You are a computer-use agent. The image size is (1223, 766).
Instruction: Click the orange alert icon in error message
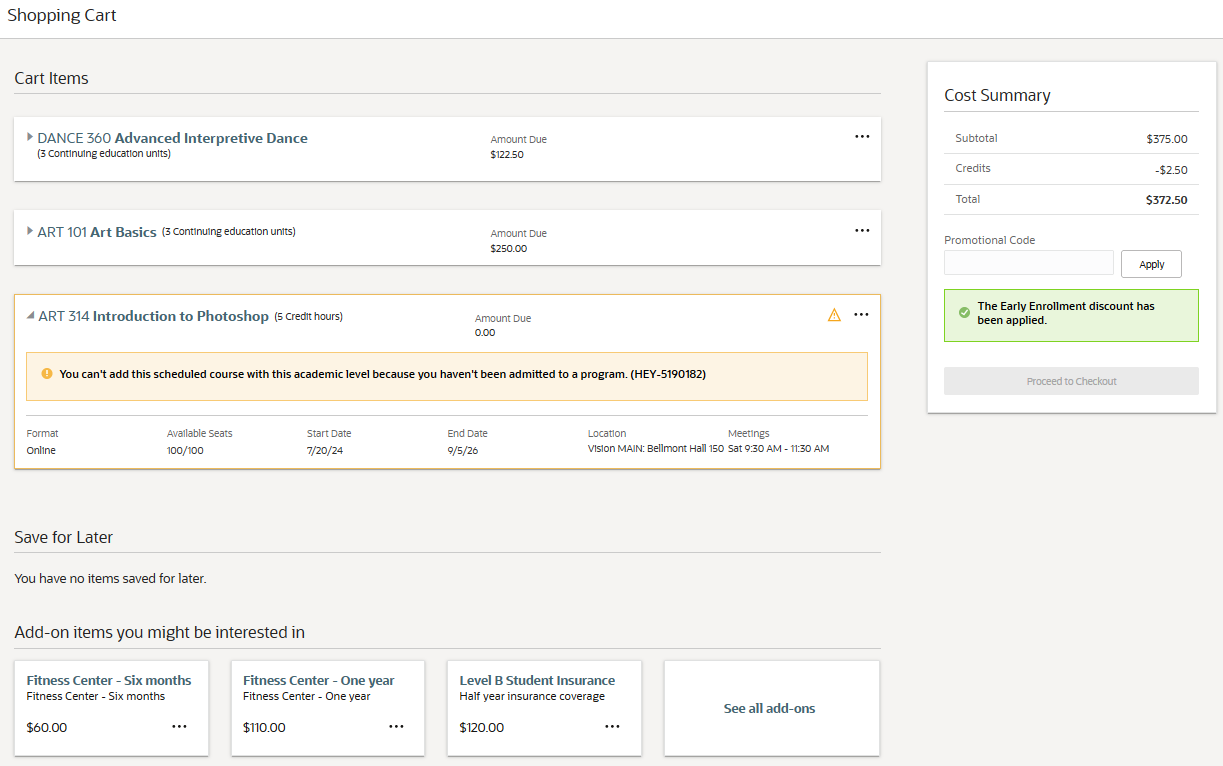point(47,374)
